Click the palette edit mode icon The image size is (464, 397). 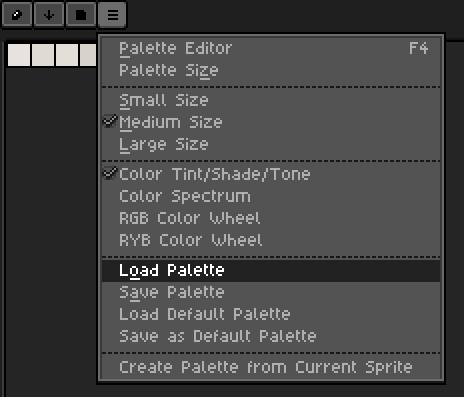click(x=17, y=15)
